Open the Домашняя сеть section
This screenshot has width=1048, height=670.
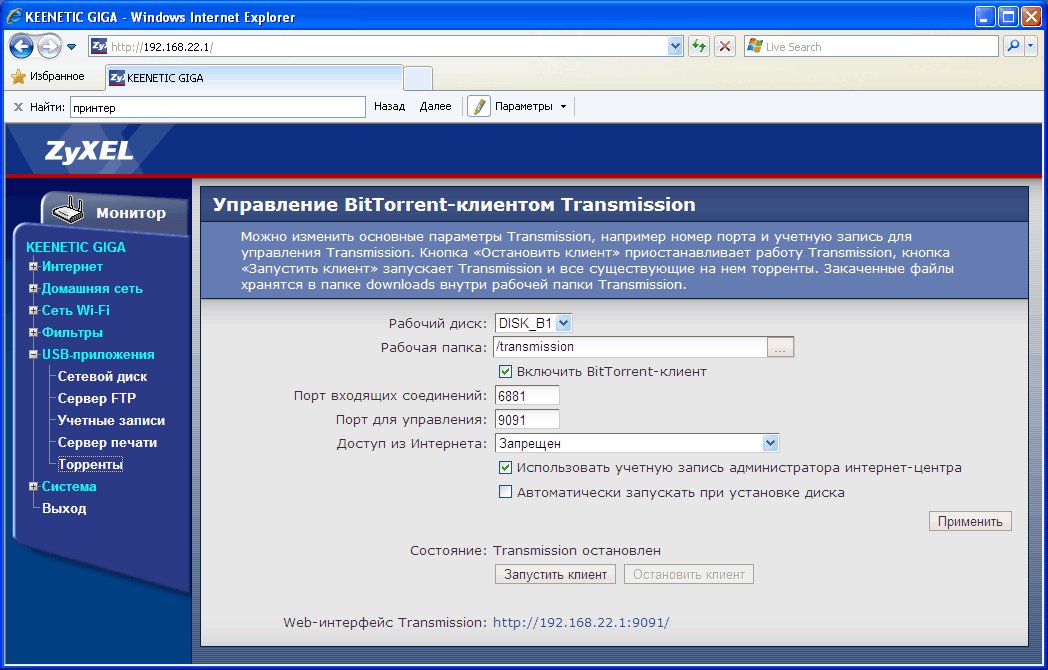pyautogui.click(x=92, y=289)
